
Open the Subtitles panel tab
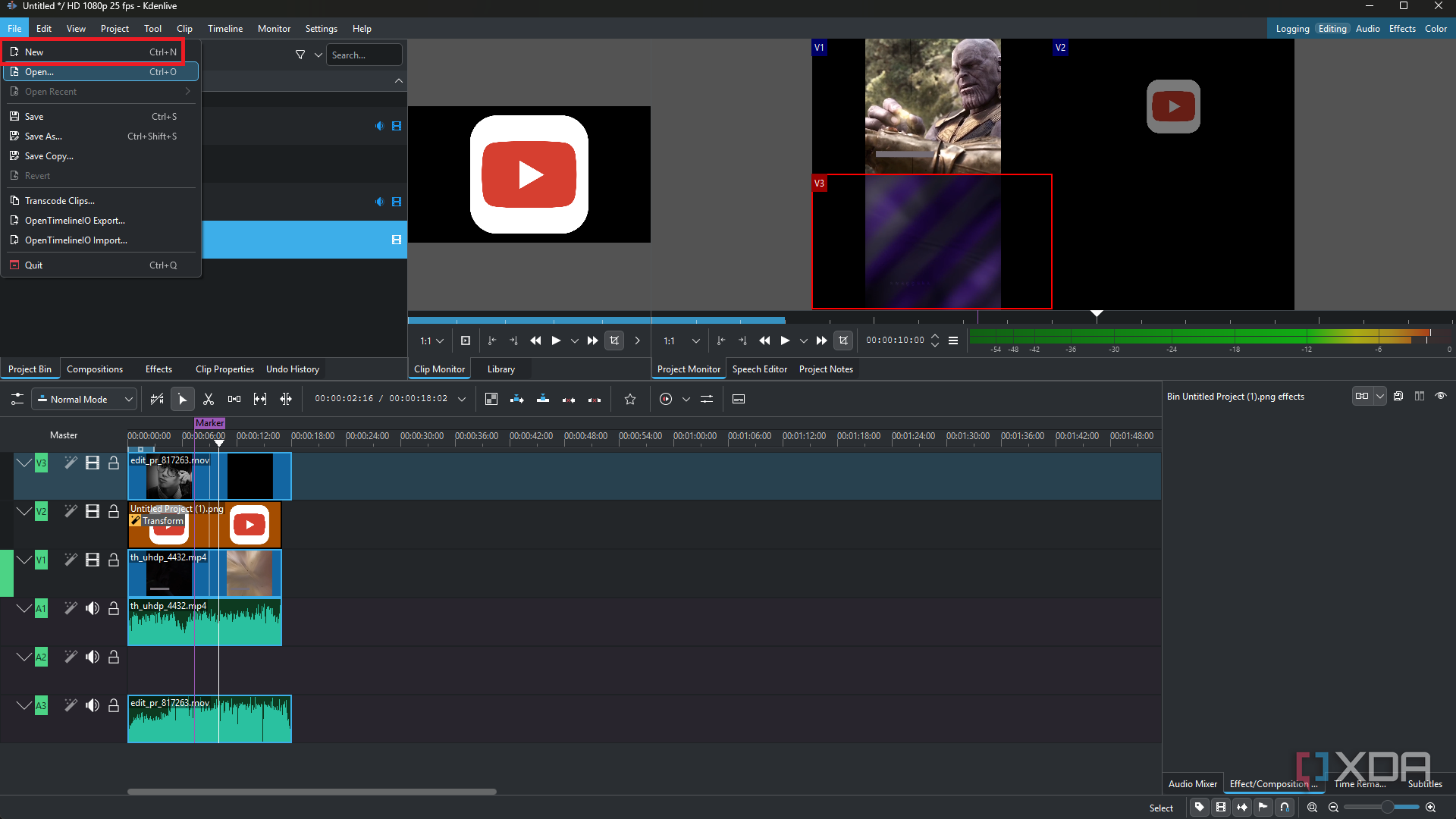[1425, 784]
